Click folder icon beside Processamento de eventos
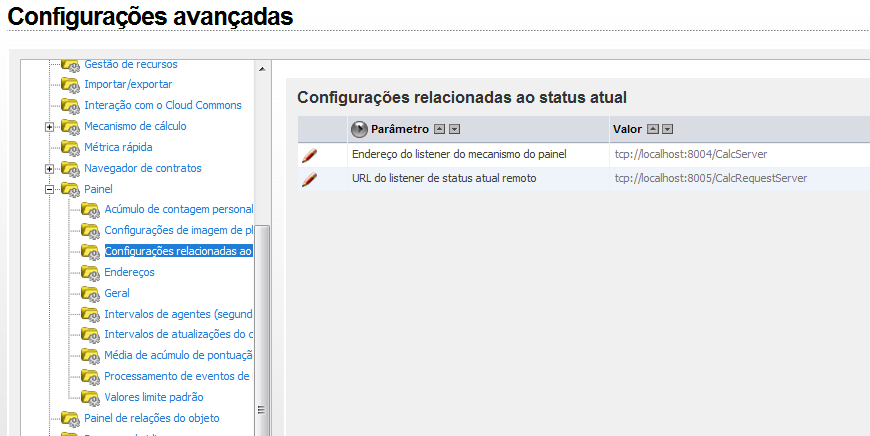The image size is (870, 436). [90, 377]
